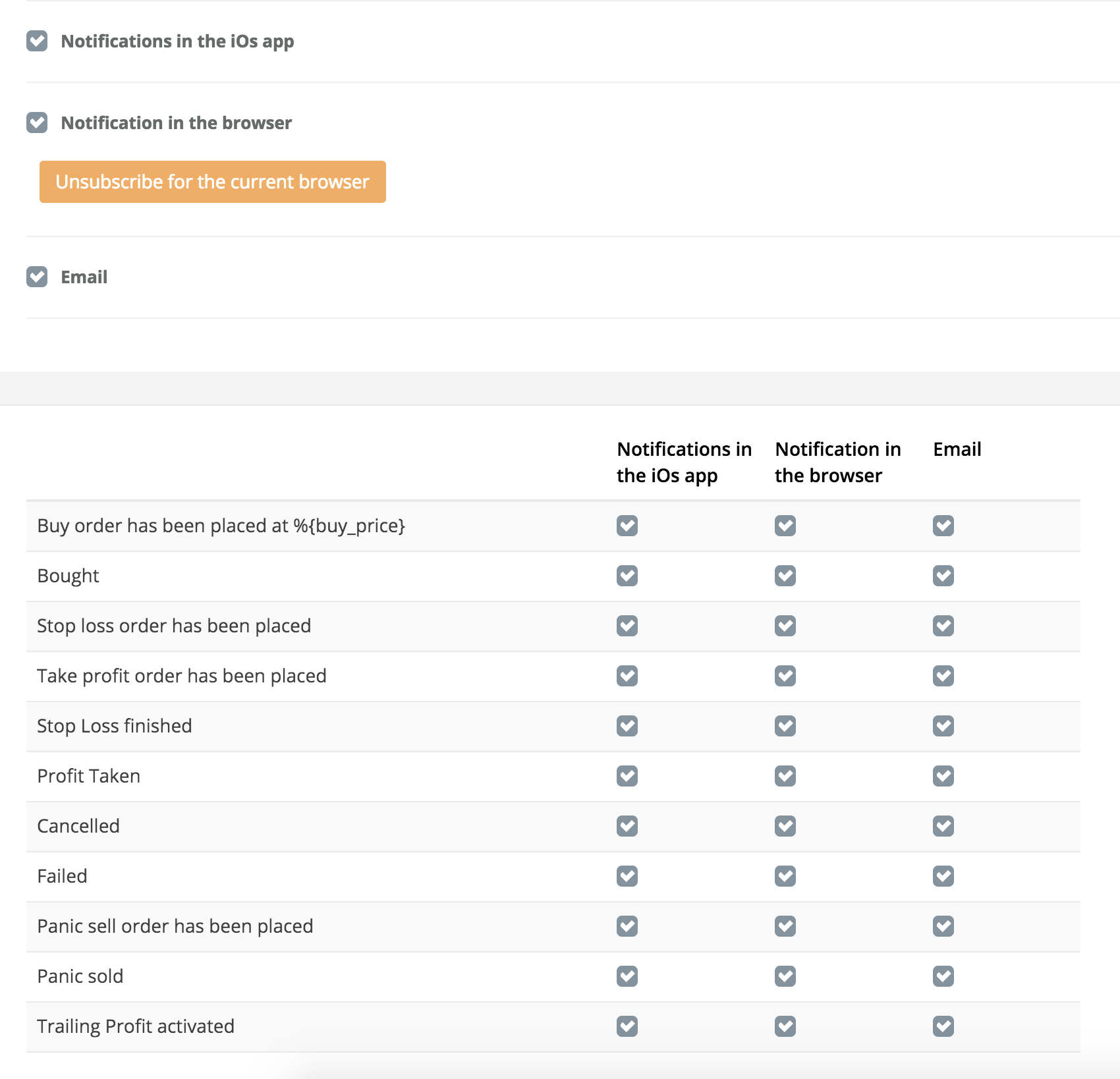1120x1079 pixels.
Task: Uncheck the main iOS app notifications checkbox
Action: pyautogui.click(x=37, y=41)
